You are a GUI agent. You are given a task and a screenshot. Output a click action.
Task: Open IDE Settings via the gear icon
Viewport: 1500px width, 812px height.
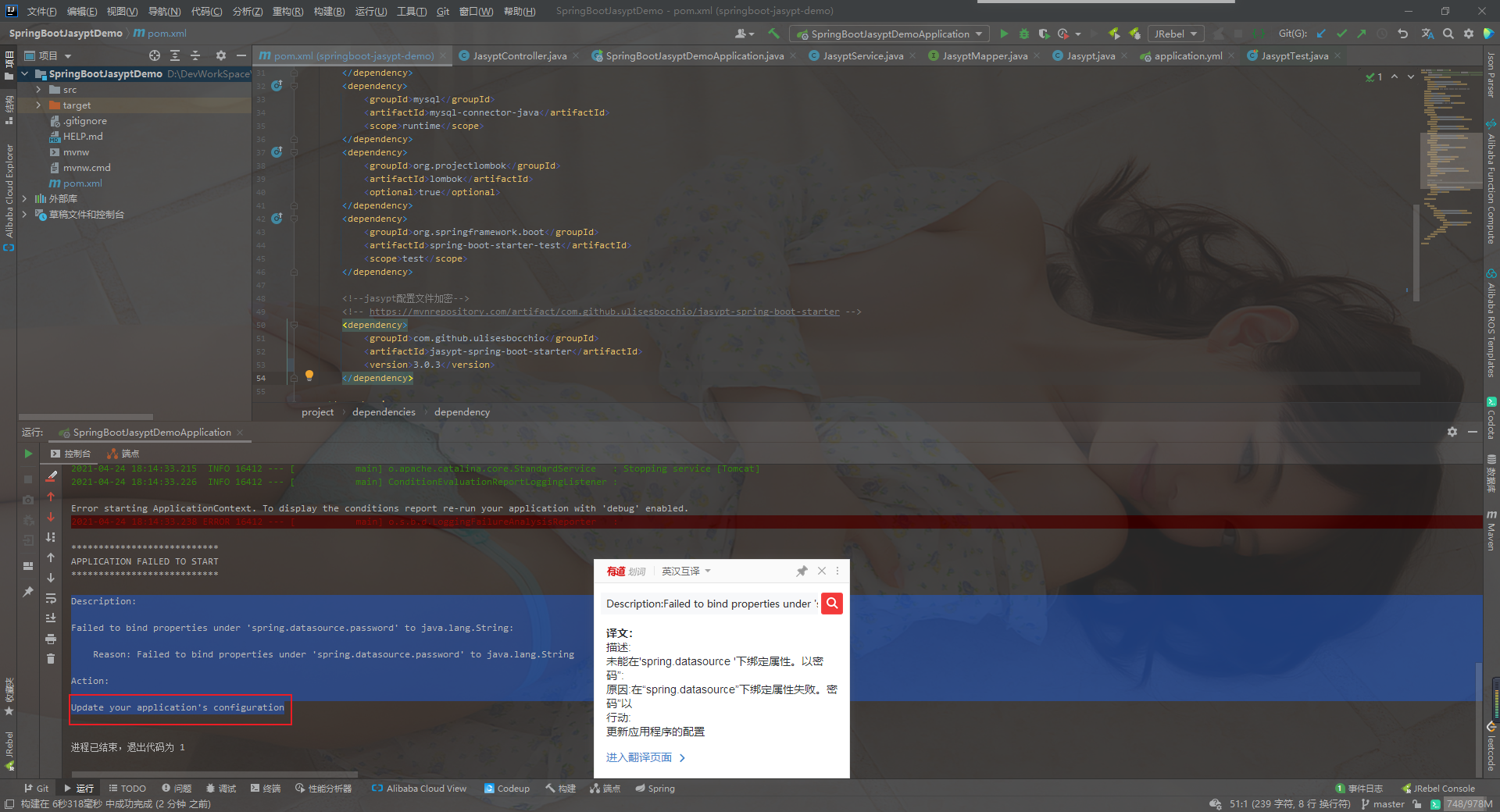point(1469,34)
